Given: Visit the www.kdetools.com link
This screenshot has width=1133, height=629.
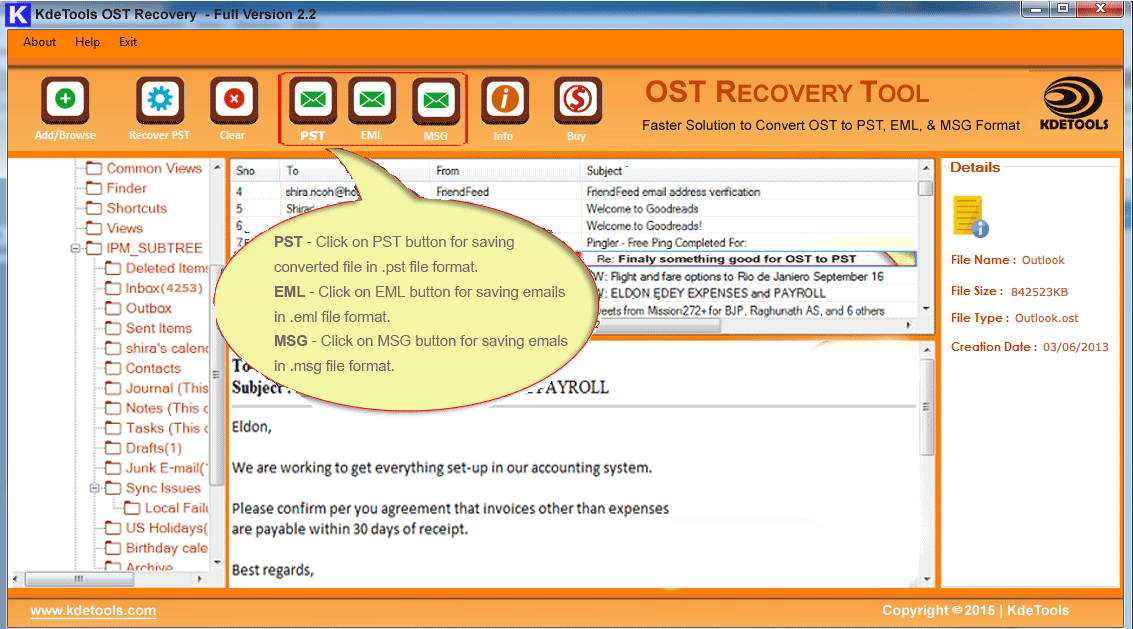Looking at the screenshot, I should pos(93,610).
